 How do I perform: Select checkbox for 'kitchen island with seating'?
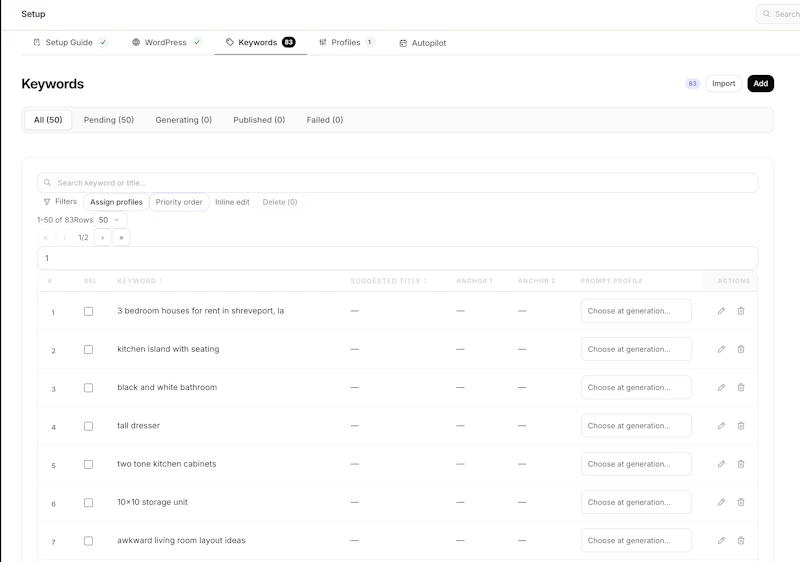tap(88, 349)
